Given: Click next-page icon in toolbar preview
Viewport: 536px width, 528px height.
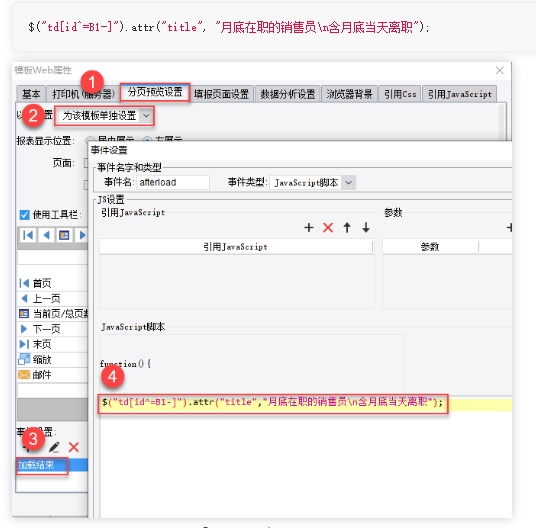Looking at the screenshot, I should (82, 235).
